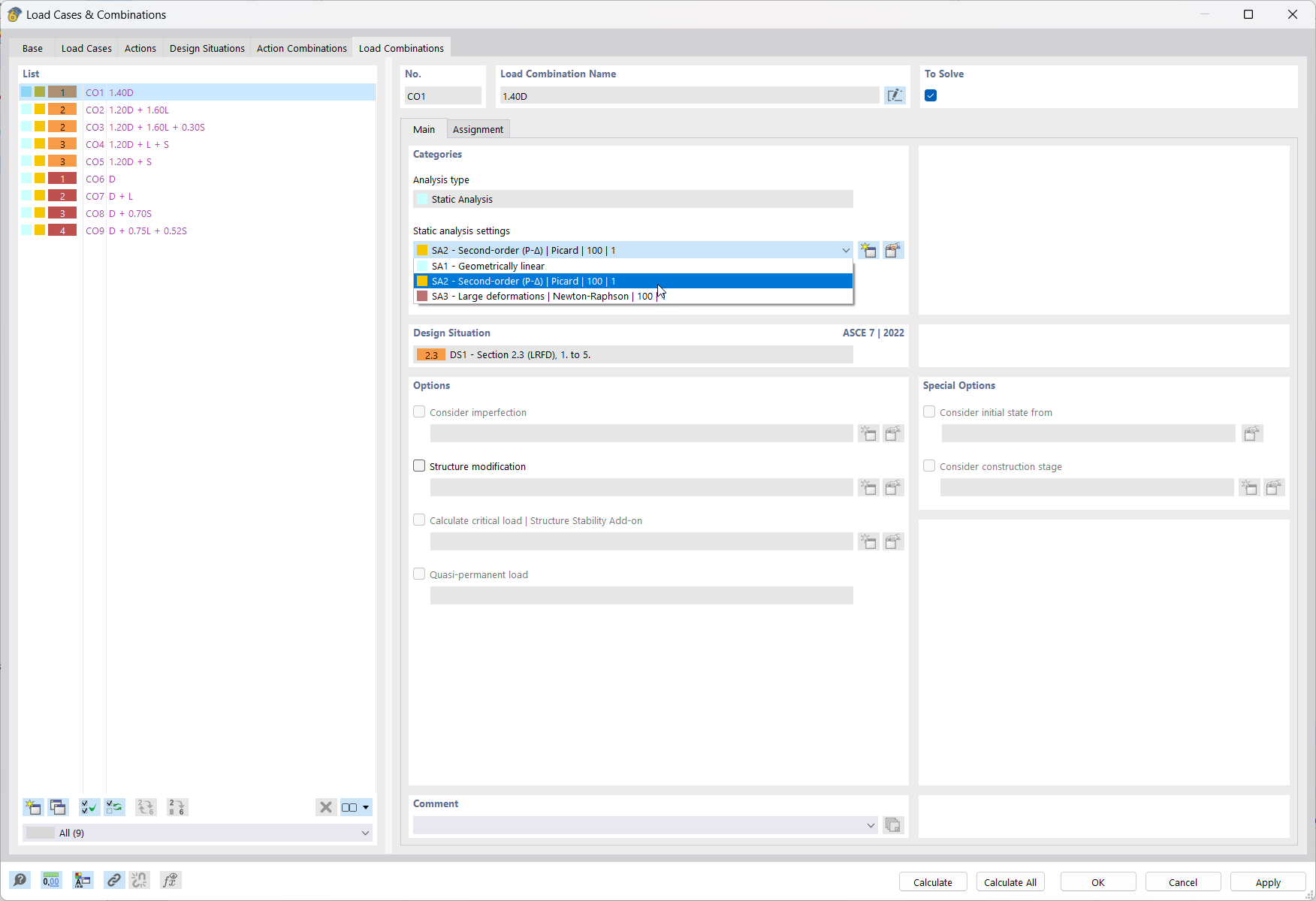1316x901 pixels.
Task: Toggle the Consider imperfection checkbox
Action: click(419, 412)
